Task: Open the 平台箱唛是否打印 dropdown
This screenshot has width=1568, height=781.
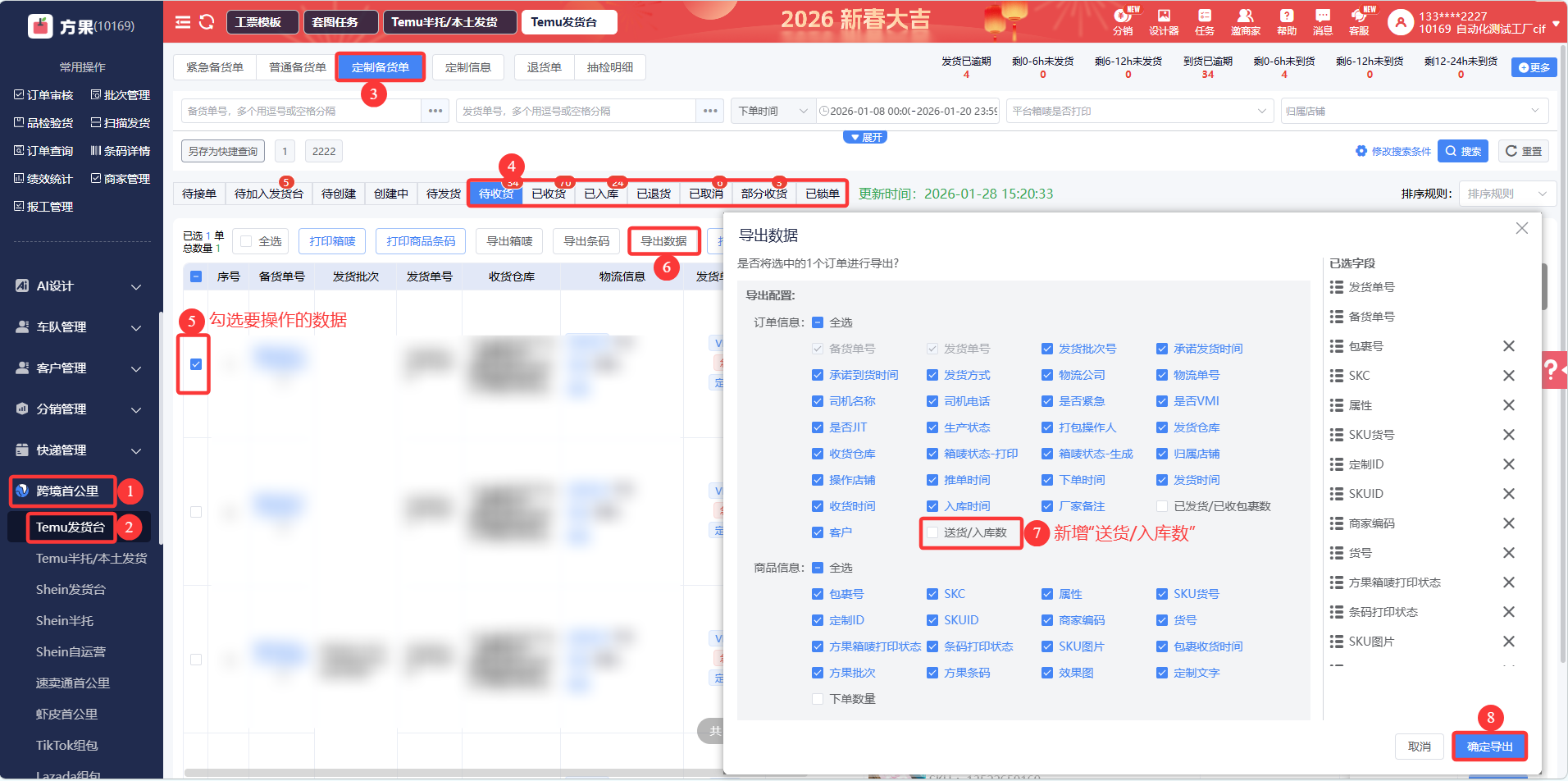Action: (1140, 111)
